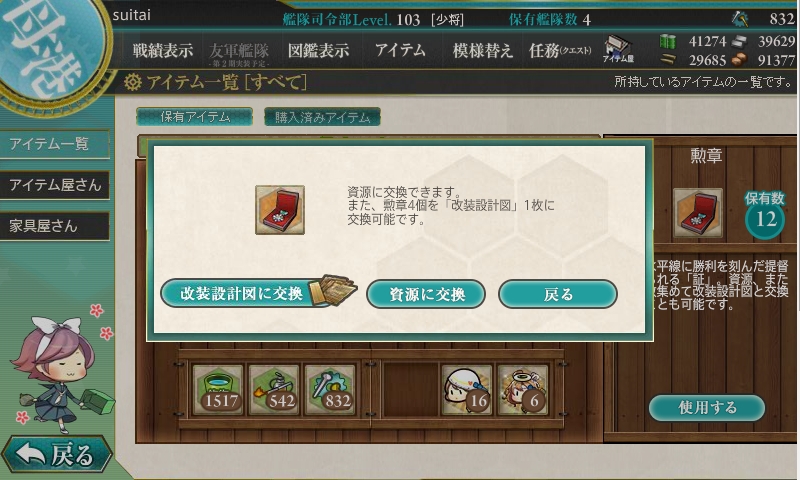
Task: Close dialog with 戻る button
Action: 558,294
